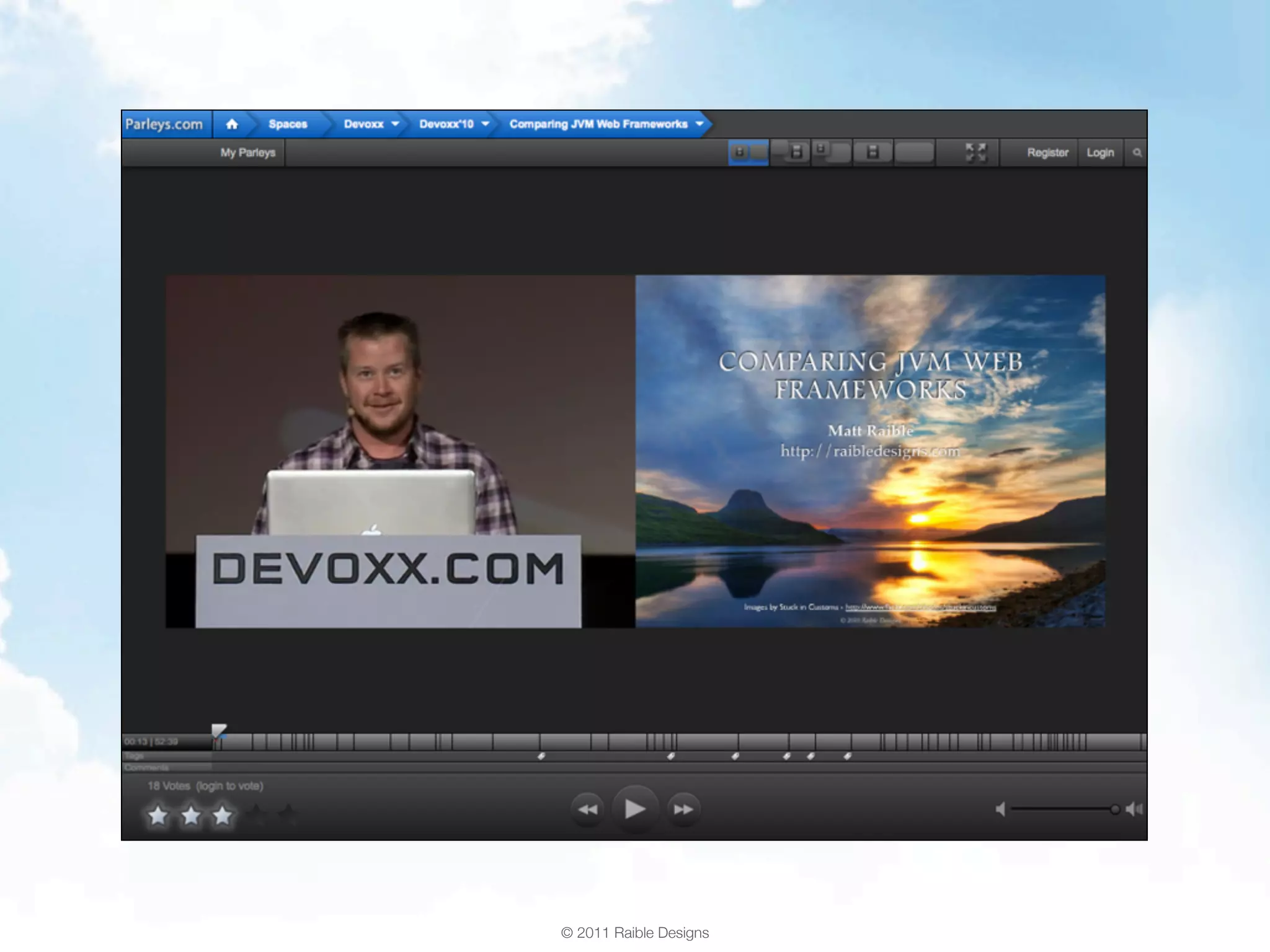
Task: Click the volume slider knob
Action: 1114,809
